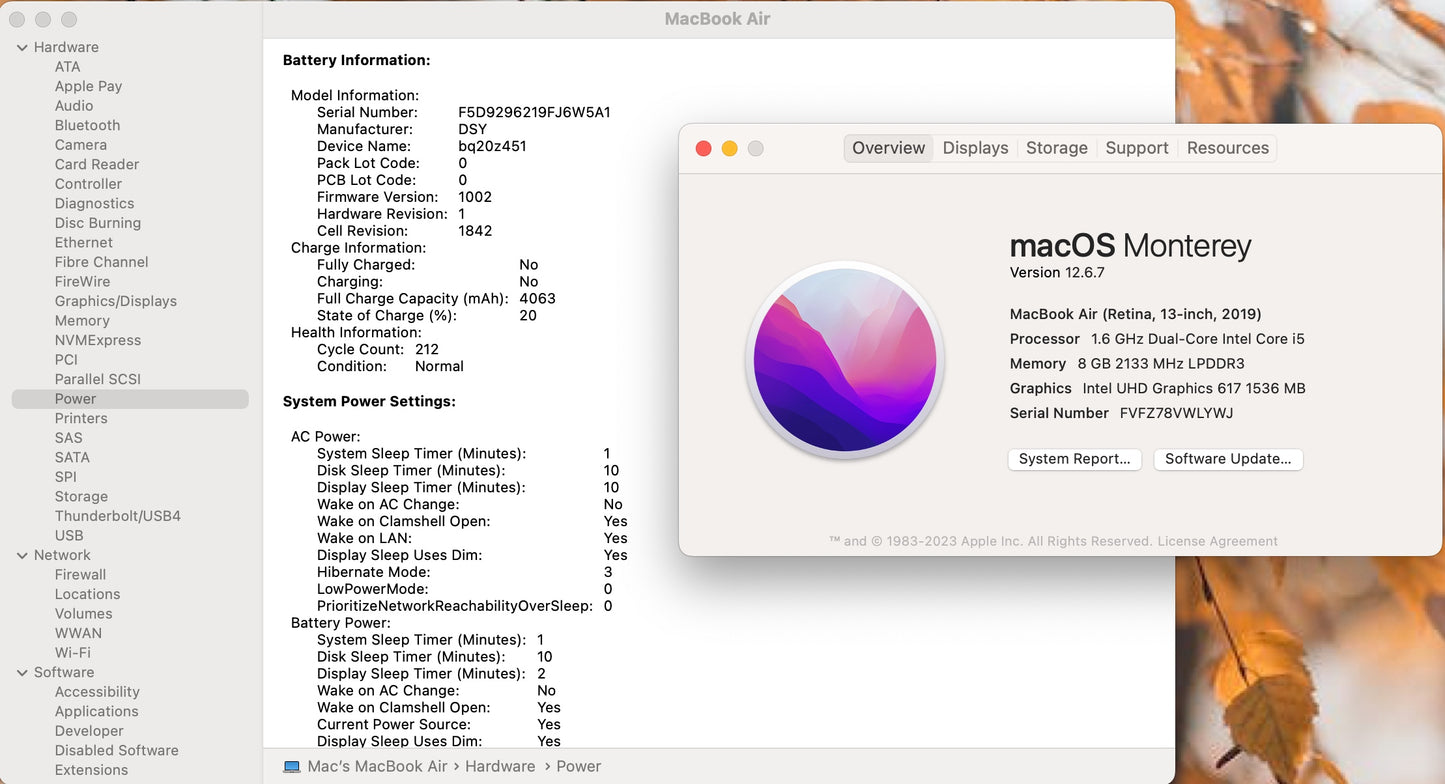This screenshot has width=1445, height=784.
Task: Switch to the Displays tab
Action: pos(975,148)
